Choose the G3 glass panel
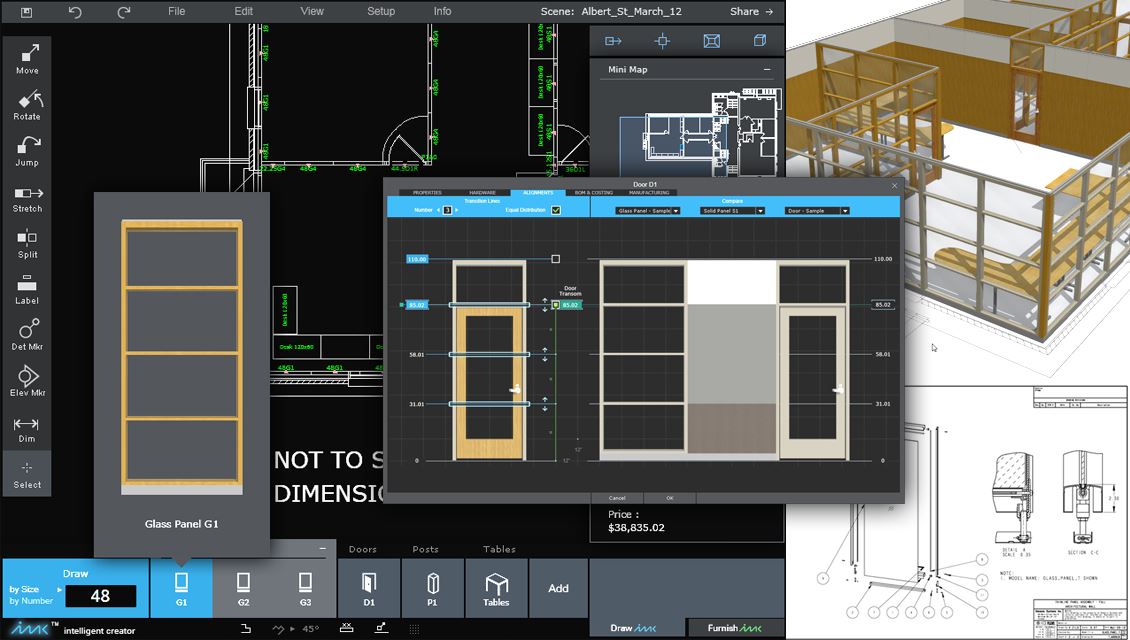 (x=306, y=588)
